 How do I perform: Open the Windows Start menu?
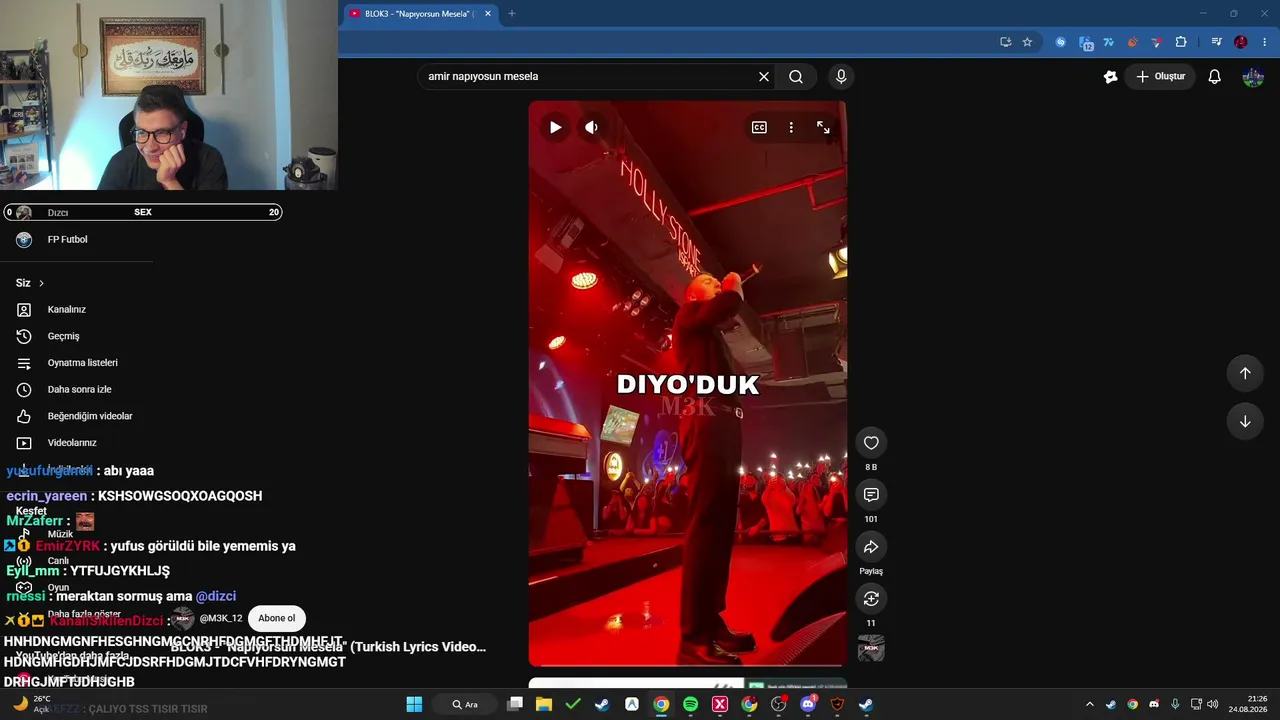coord(414,704)
